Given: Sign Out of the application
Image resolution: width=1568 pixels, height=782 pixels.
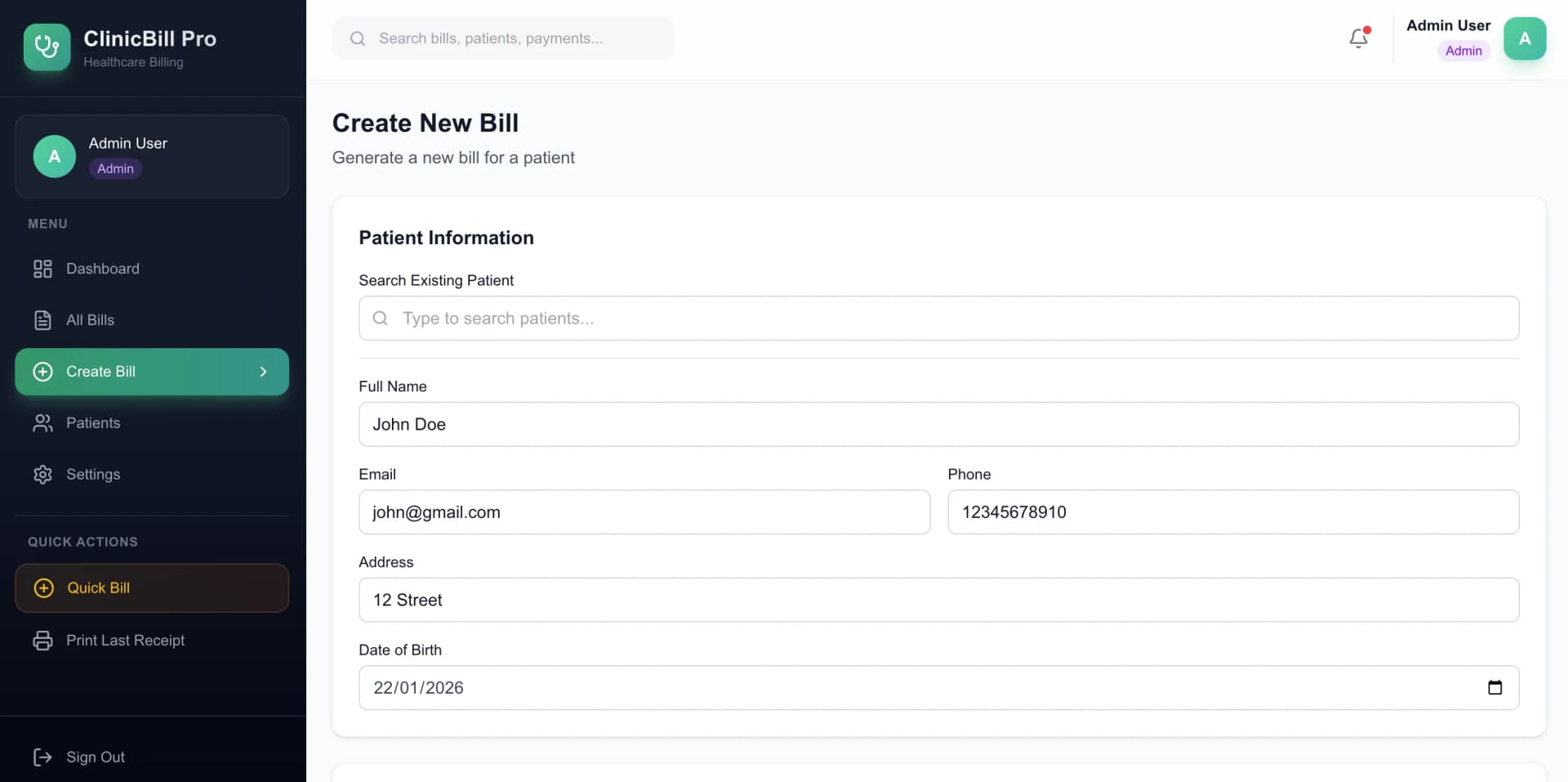Looking at the screenshot, I should coord(96,757).
